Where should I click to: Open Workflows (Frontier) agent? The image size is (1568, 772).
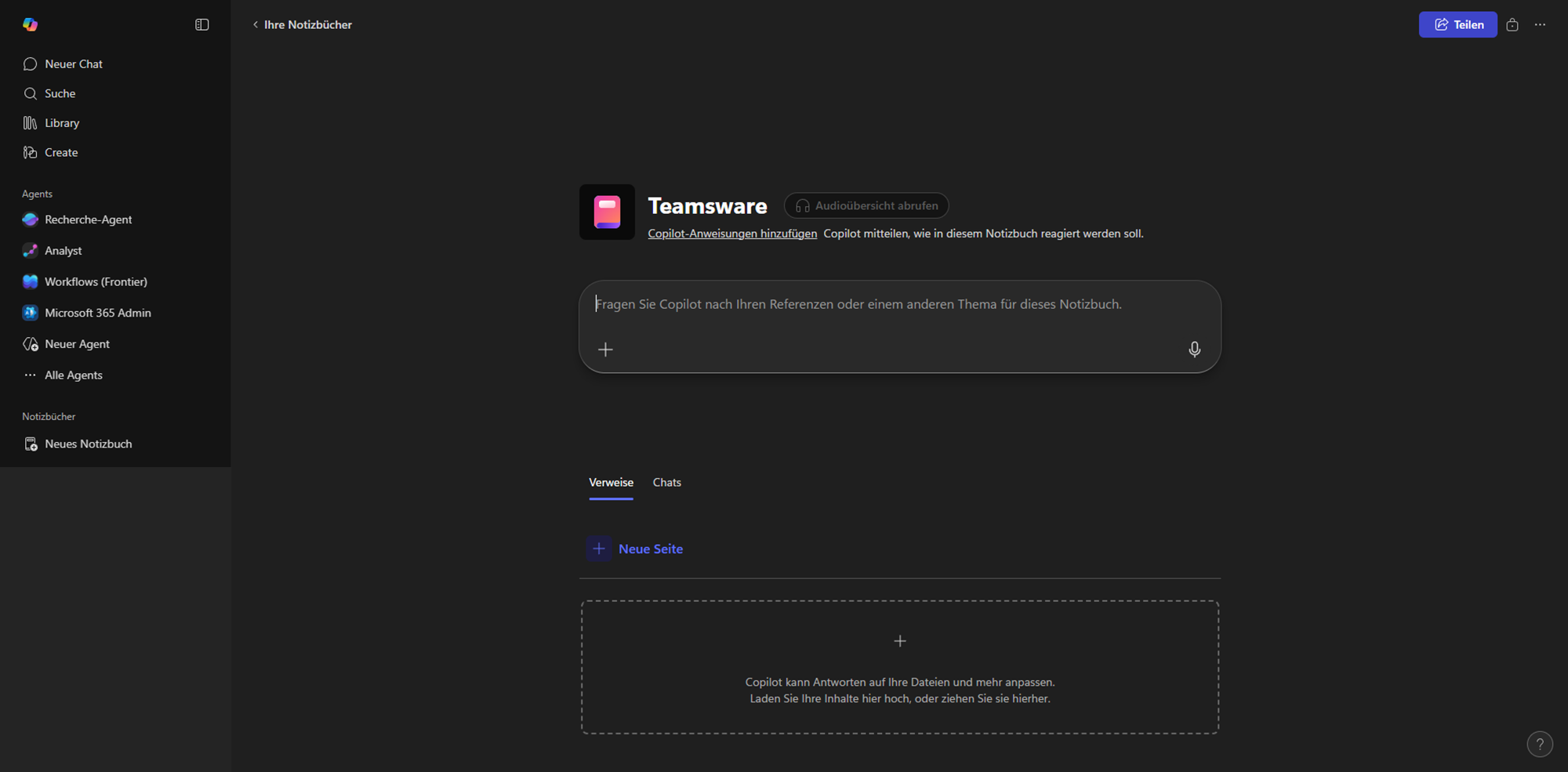[96, 281]
